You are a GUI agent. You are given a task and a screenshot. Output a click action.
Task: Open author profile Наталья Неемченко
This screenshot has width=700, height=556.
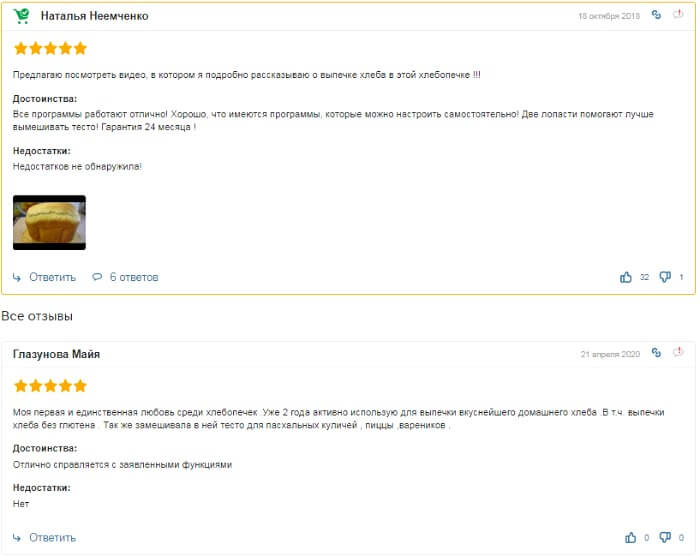[x=94, y=16]
